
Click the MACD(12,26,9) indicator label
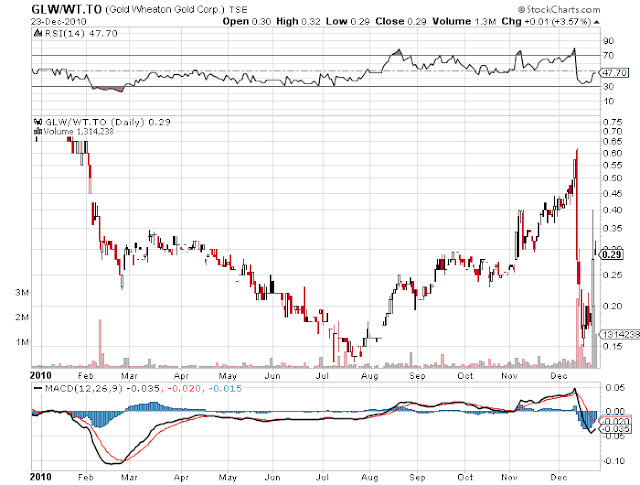coord(84,388)
